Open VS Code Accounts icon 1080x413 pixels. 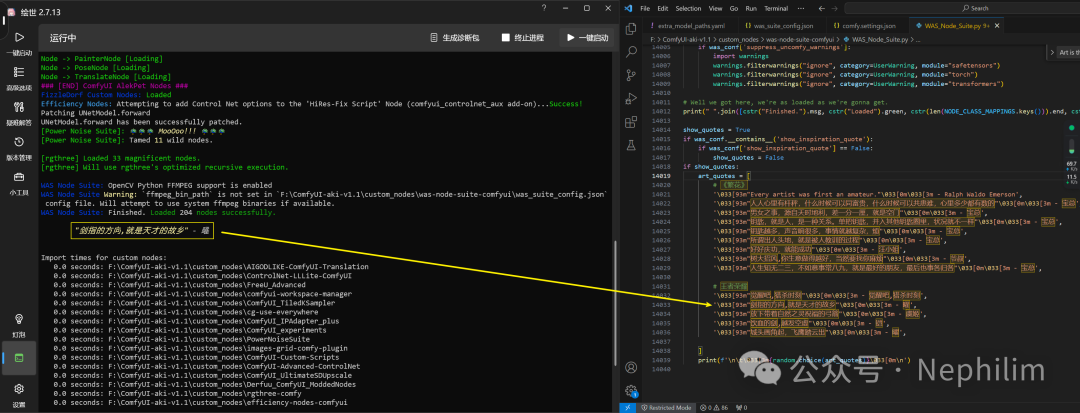(x=630, y=368)
